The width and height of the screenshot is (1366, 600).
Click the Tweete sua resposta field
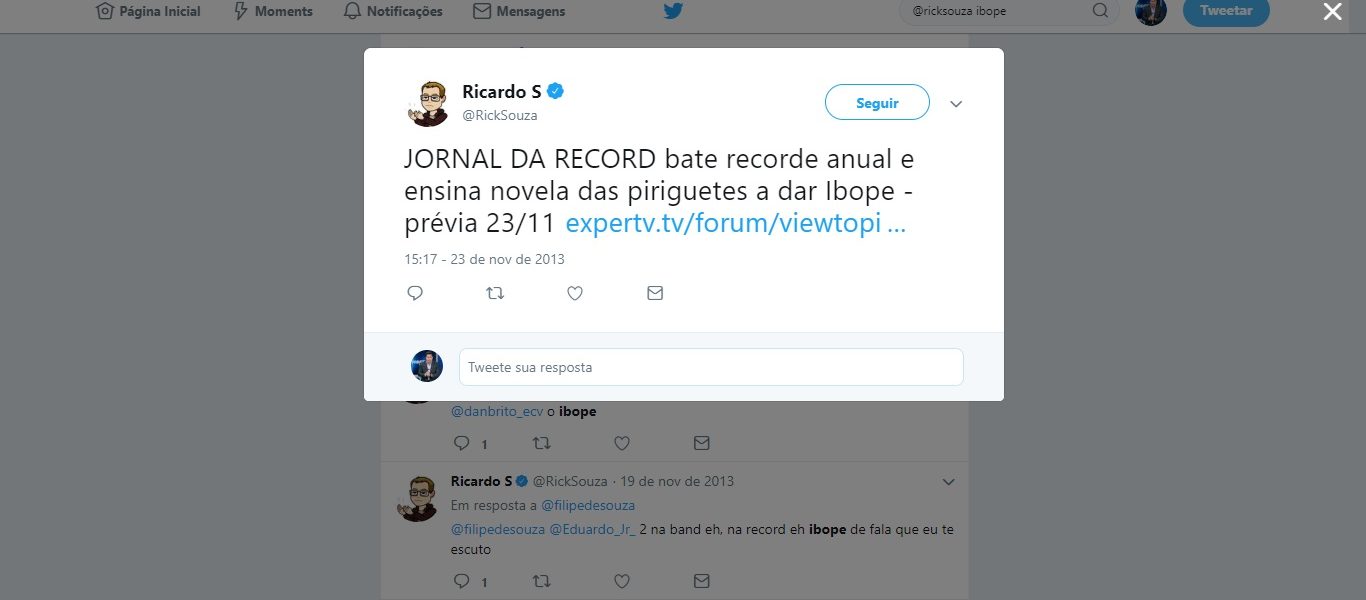tap(711, 367)
